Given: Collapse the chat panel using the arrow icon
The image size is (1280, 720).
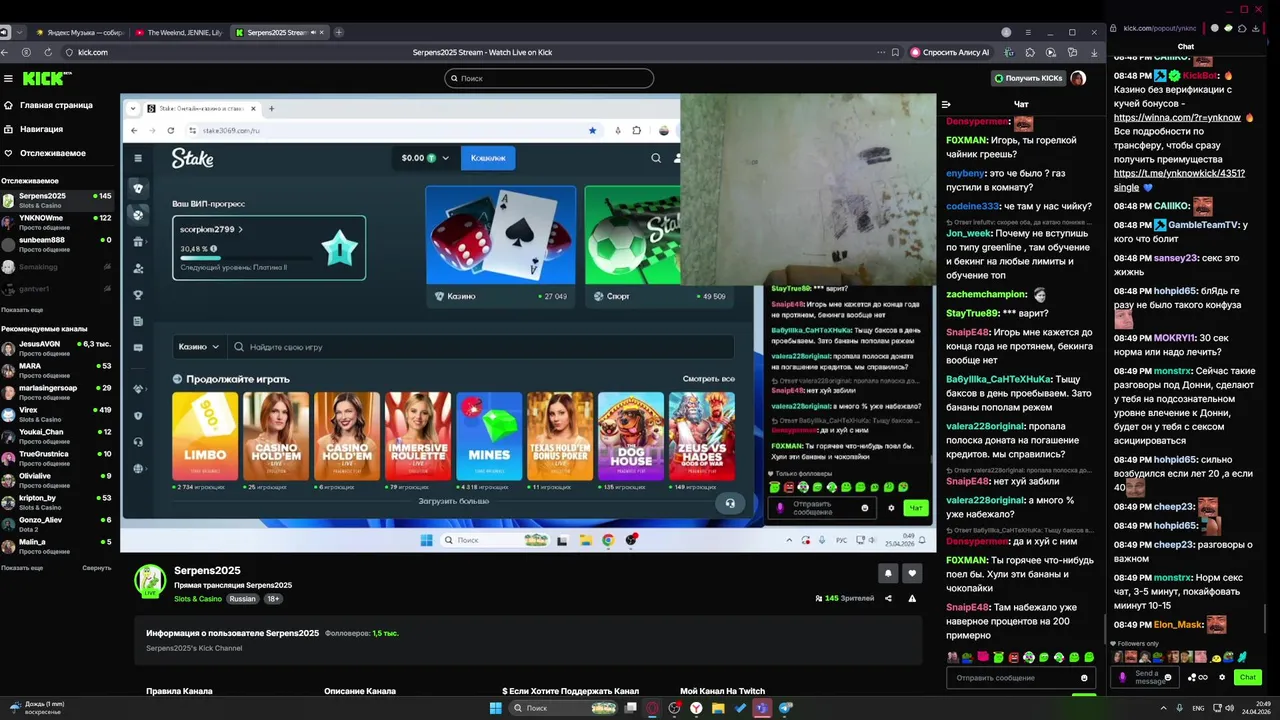Looking at the screenshot, I should (x=946, y=104).
